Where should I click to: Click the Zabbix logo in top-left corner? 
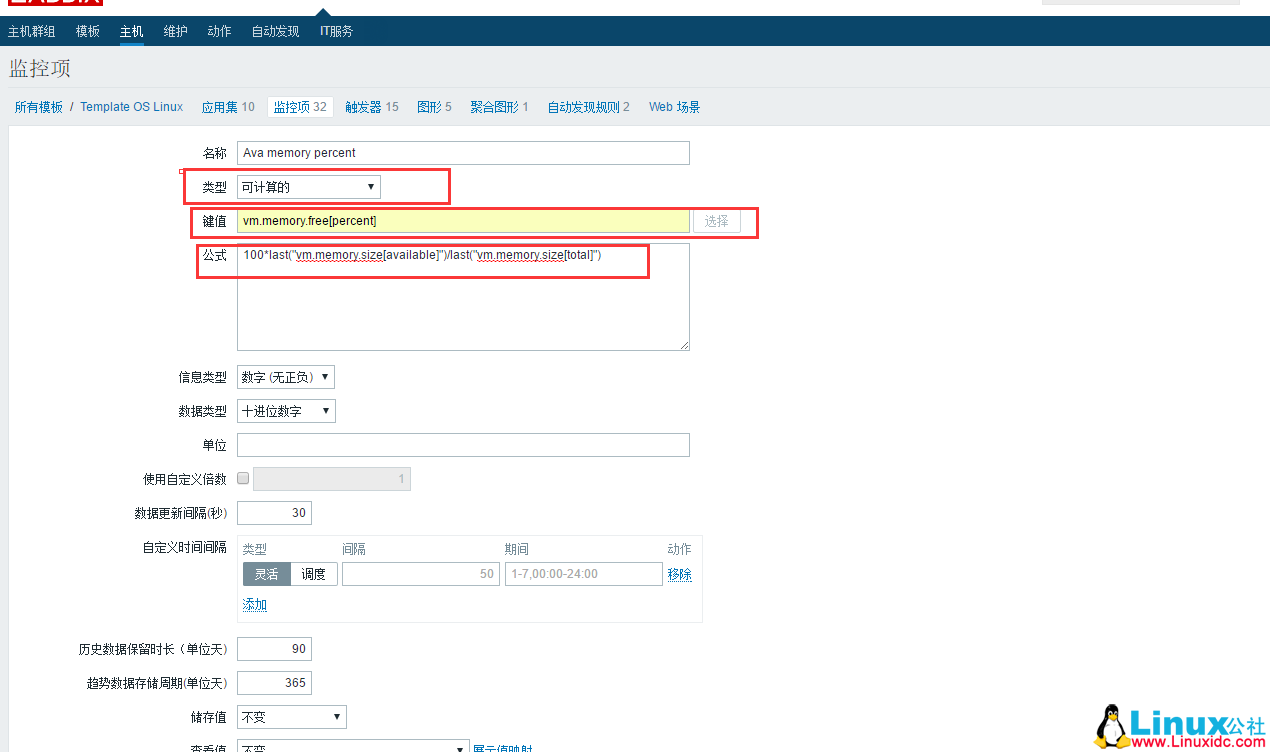55,5
